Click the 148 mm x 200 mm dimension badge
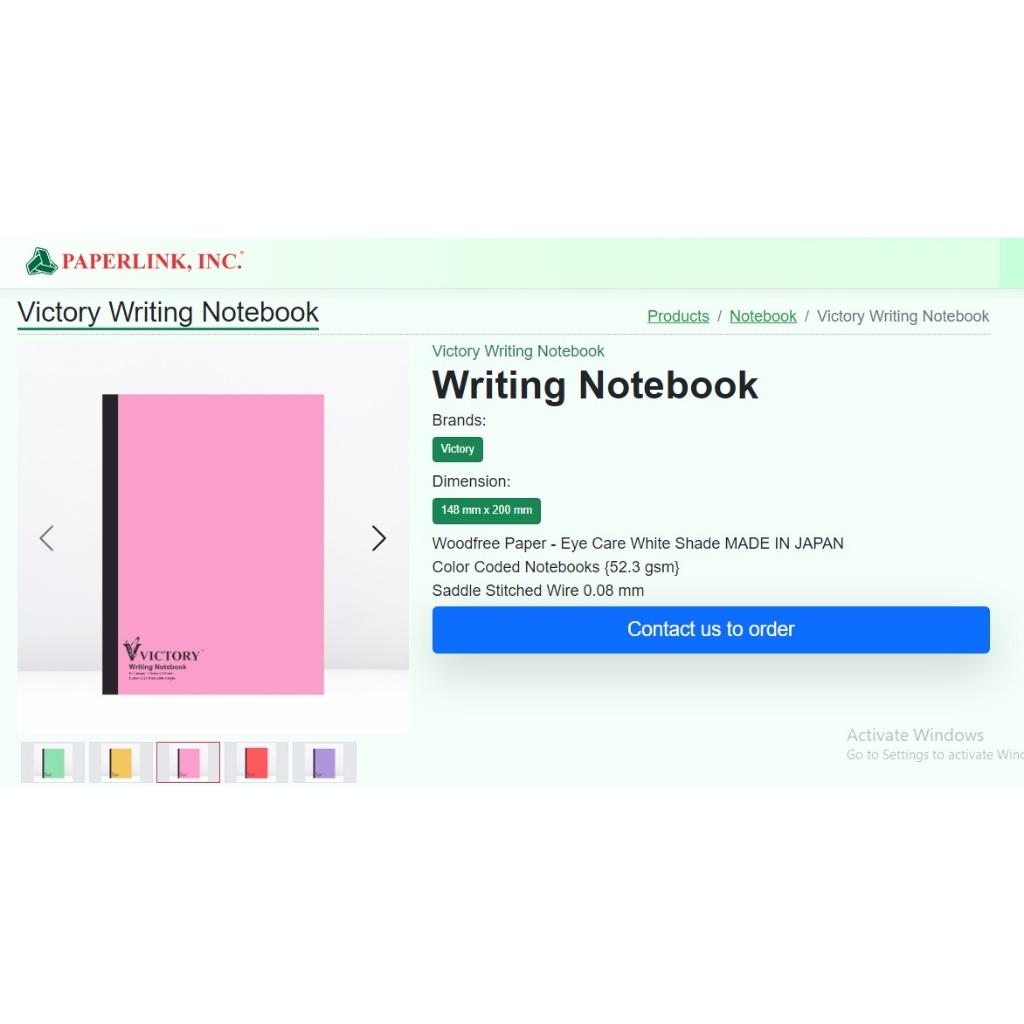 487,511
